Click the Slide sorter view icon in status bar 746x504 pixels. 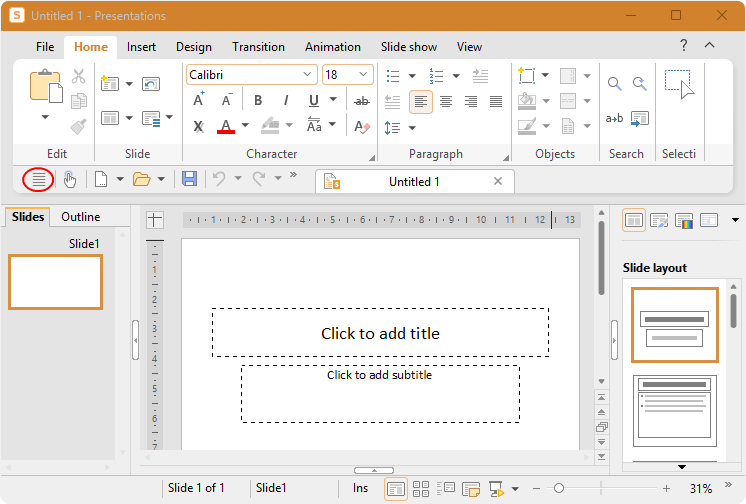coord(421,489)
